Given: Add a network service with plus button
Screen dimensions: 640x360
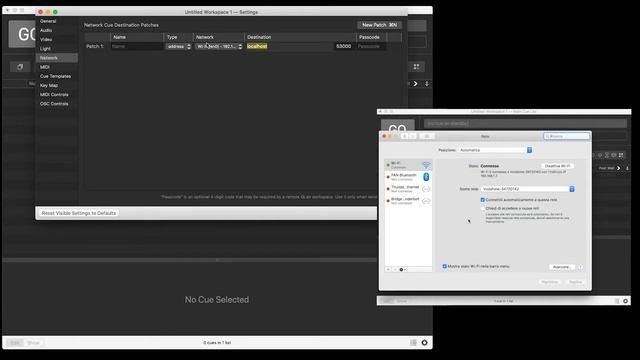Looking at the screenshot, I should 388,269.
